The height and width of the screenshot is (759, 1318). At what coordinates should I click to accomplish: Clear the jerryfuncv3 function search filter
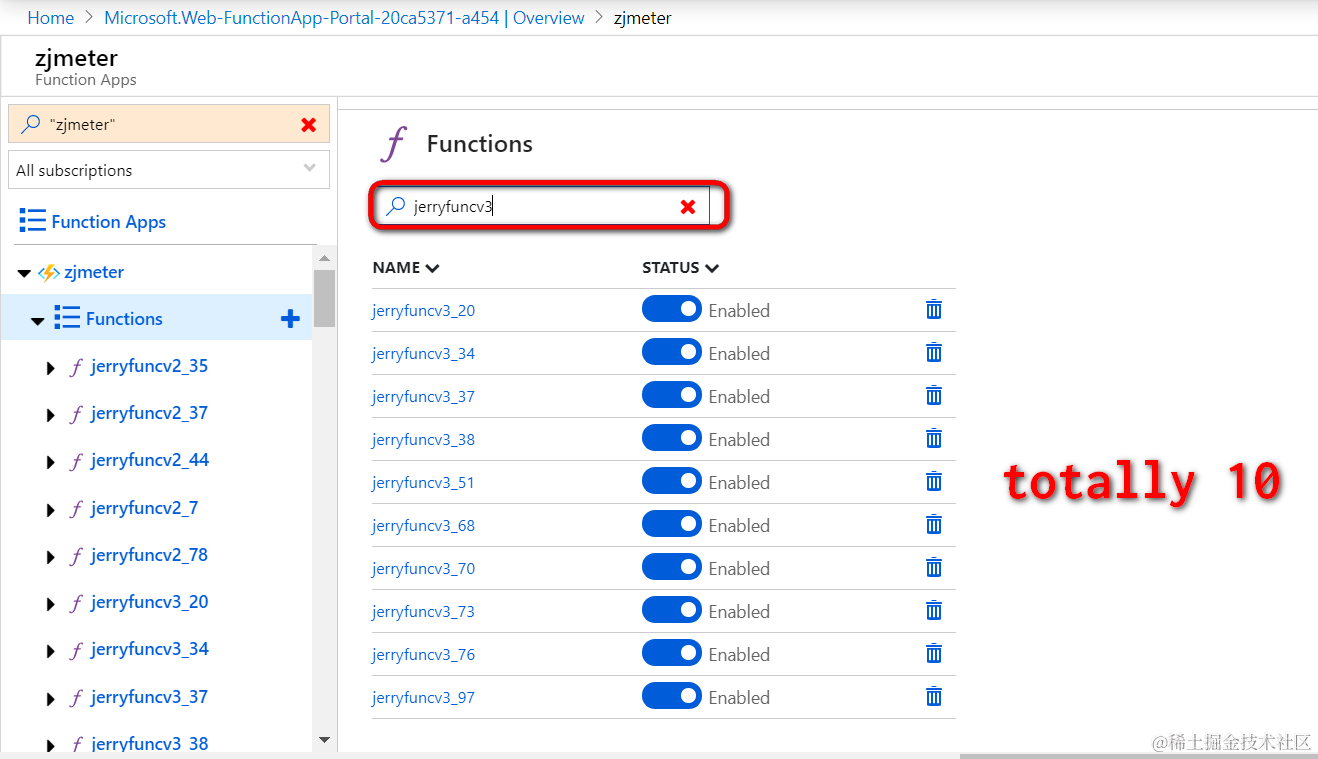688,207
